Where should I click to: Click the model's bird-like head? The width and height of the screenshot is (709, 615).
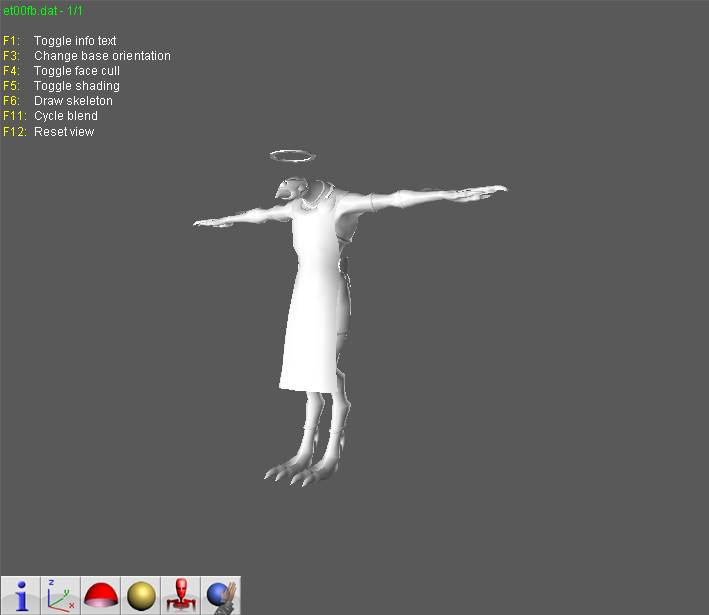point(292,188)
